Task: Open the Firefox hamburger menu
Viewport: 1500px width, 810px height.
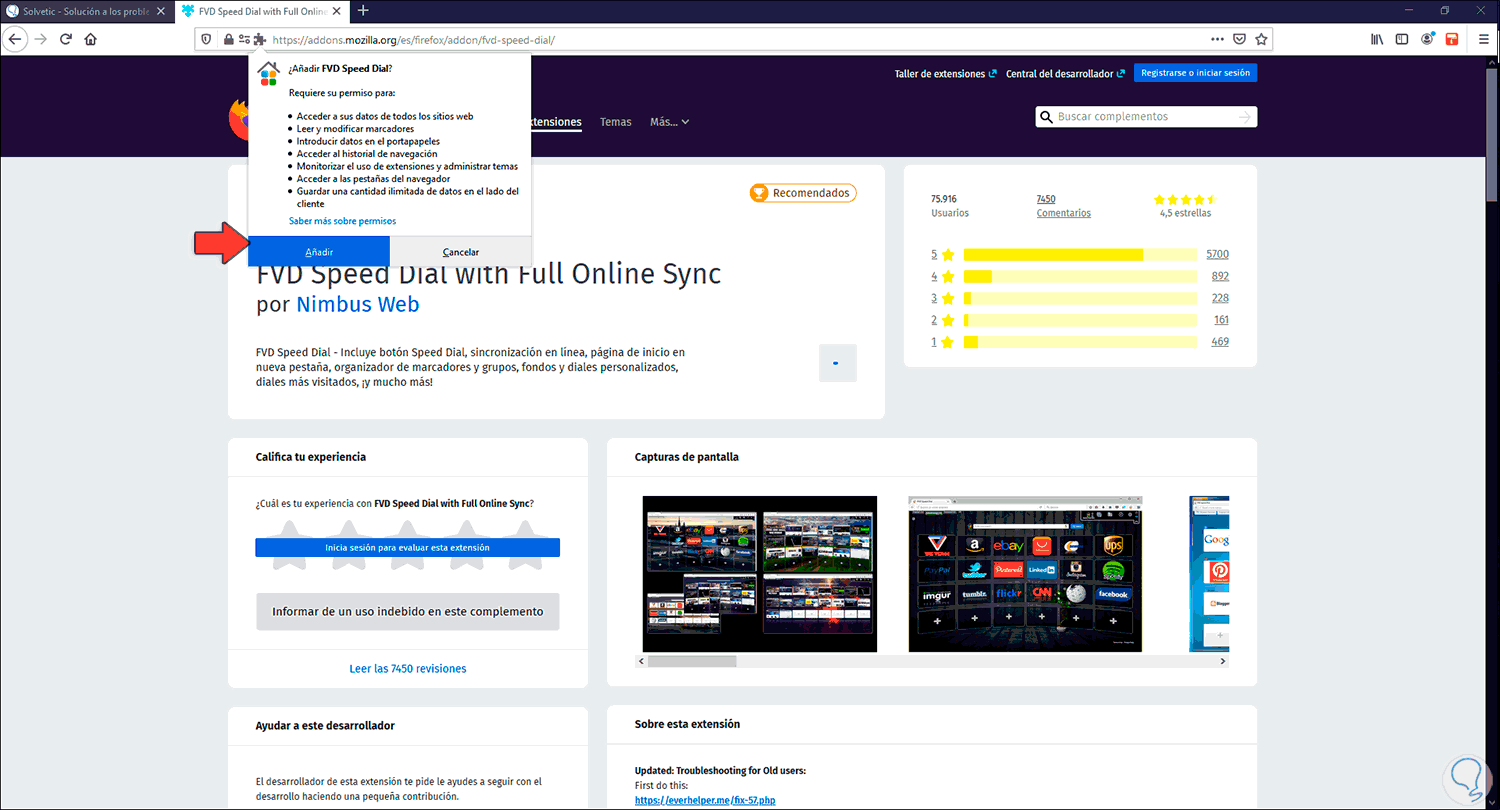Action: click(1482, 39)
